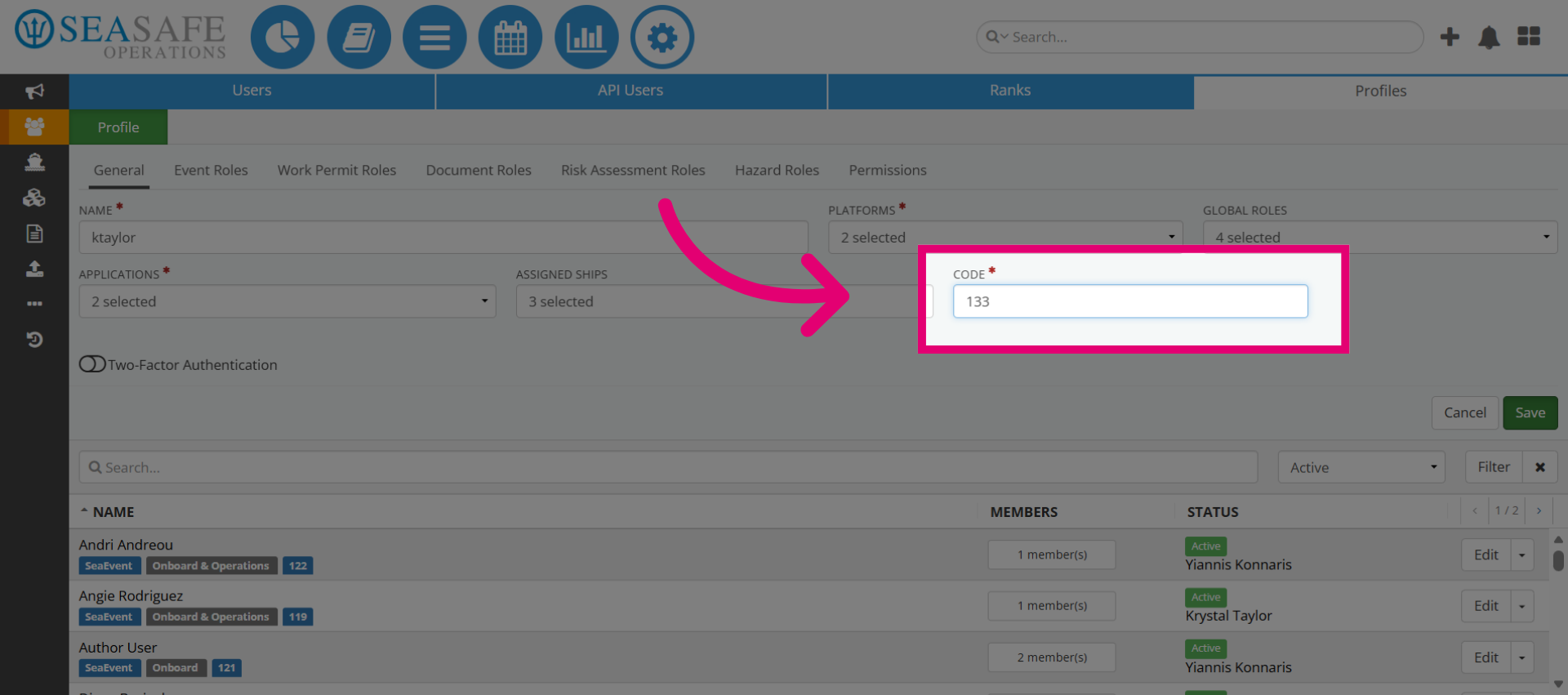
Task: Open the bar chart reports icon
Action: point(586,37)
